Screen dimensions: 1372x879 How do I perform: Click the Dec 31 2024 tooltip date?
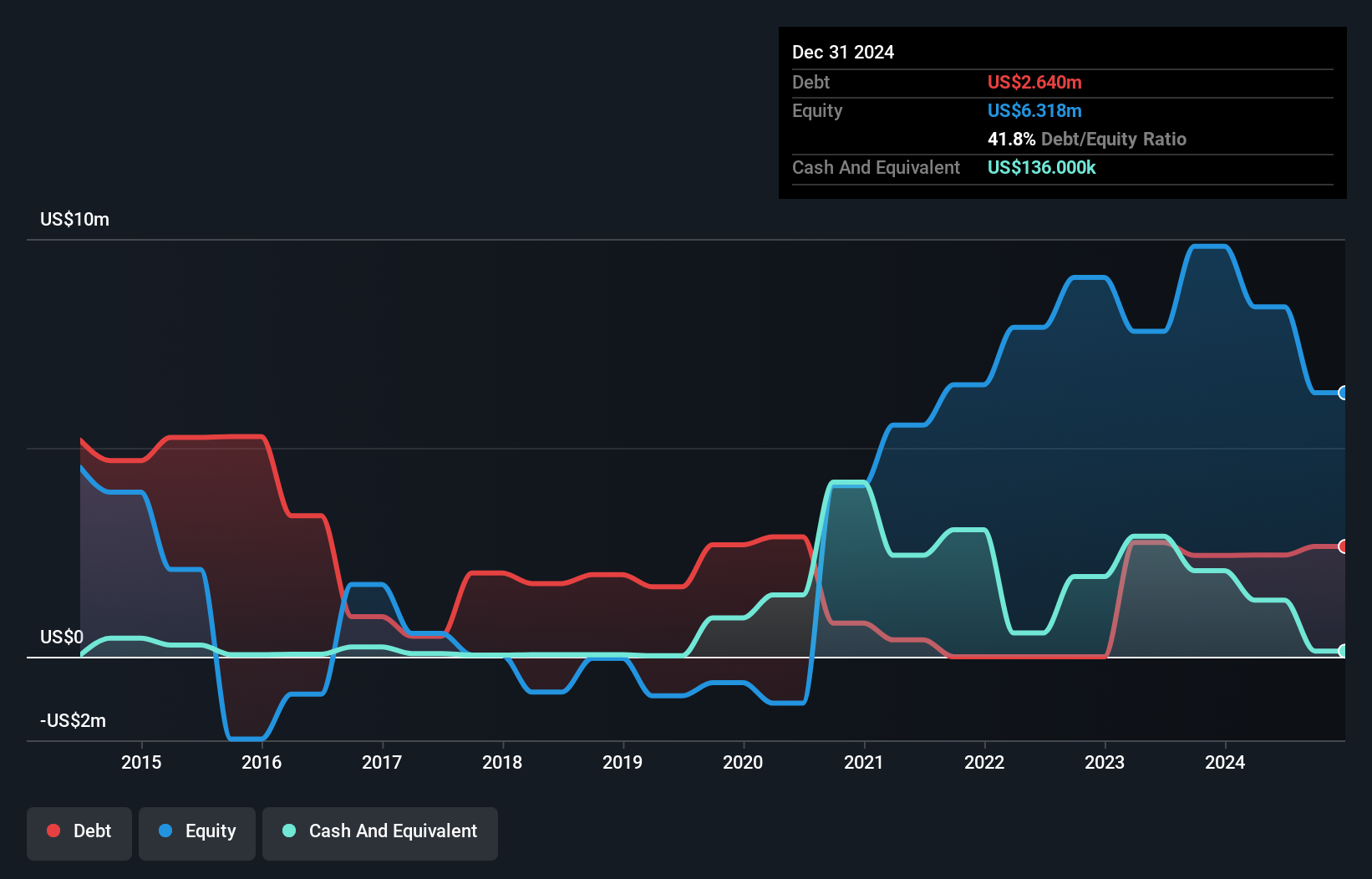[x=843, y=53]
